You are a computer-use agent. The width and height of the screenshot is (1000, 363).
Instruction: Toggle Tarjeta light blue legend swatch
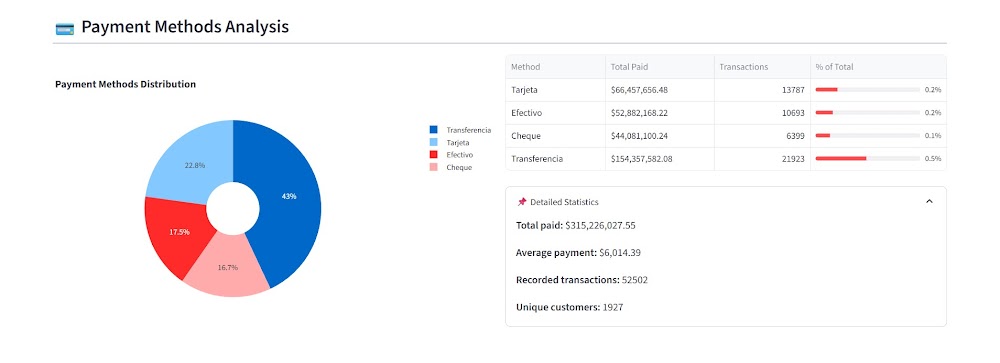point(434,142)
